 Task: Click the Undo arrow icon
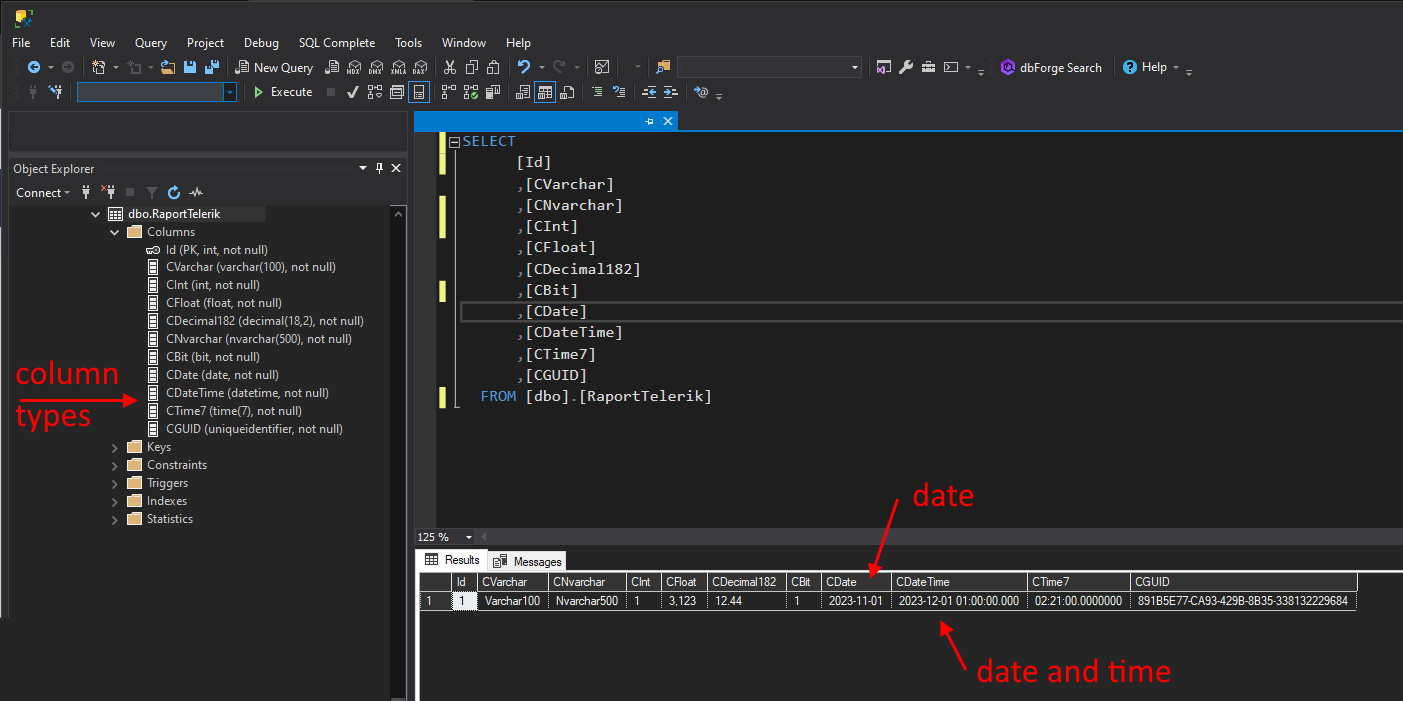(x=523, y=67)
